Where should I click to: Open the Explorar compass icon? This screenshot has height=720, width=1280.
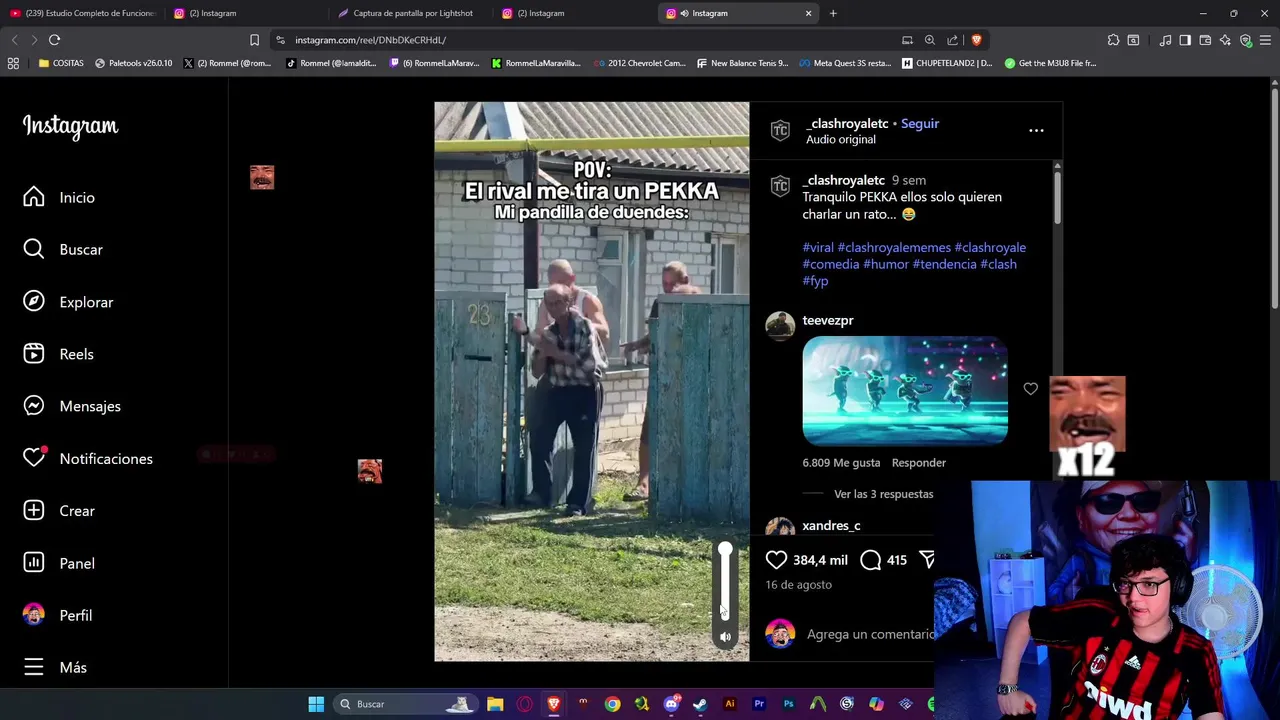point(34,301)
